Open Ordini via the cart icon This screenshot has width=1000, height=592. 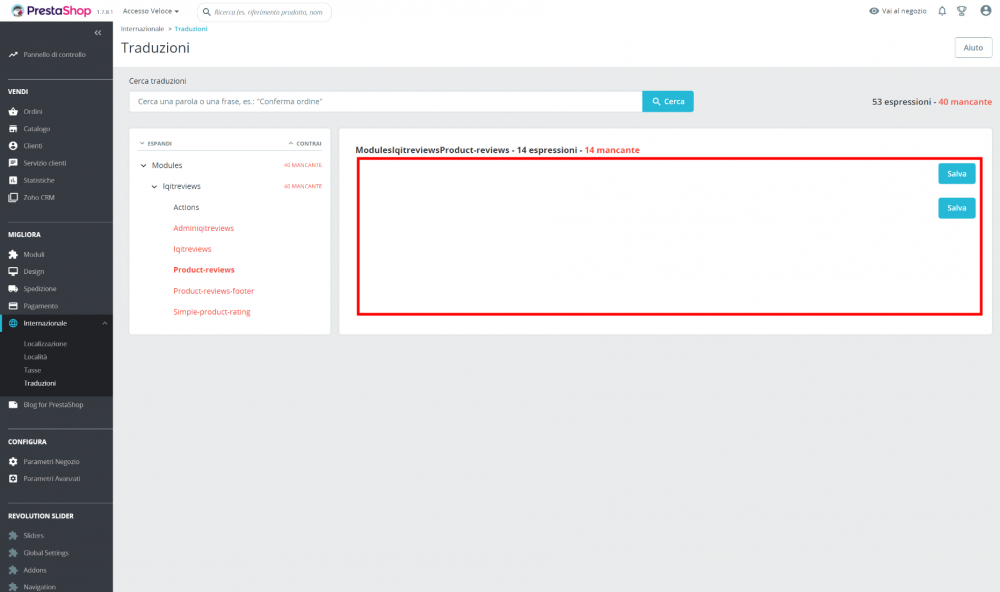point(13,110)
